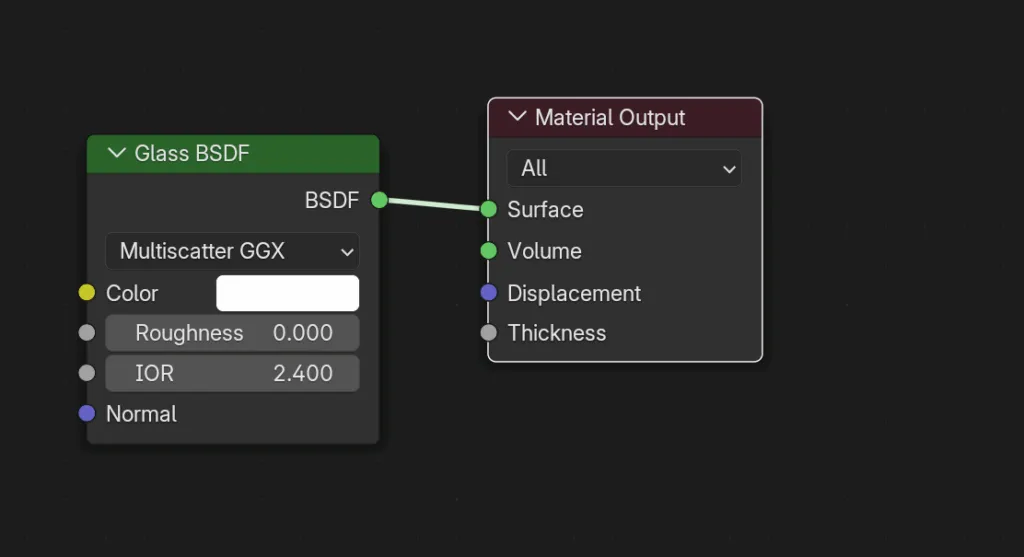The width and height of the screenshot is (1024, 557).
Task: Collapse the Glass BSDF node
Action: (x=116, y=153)
